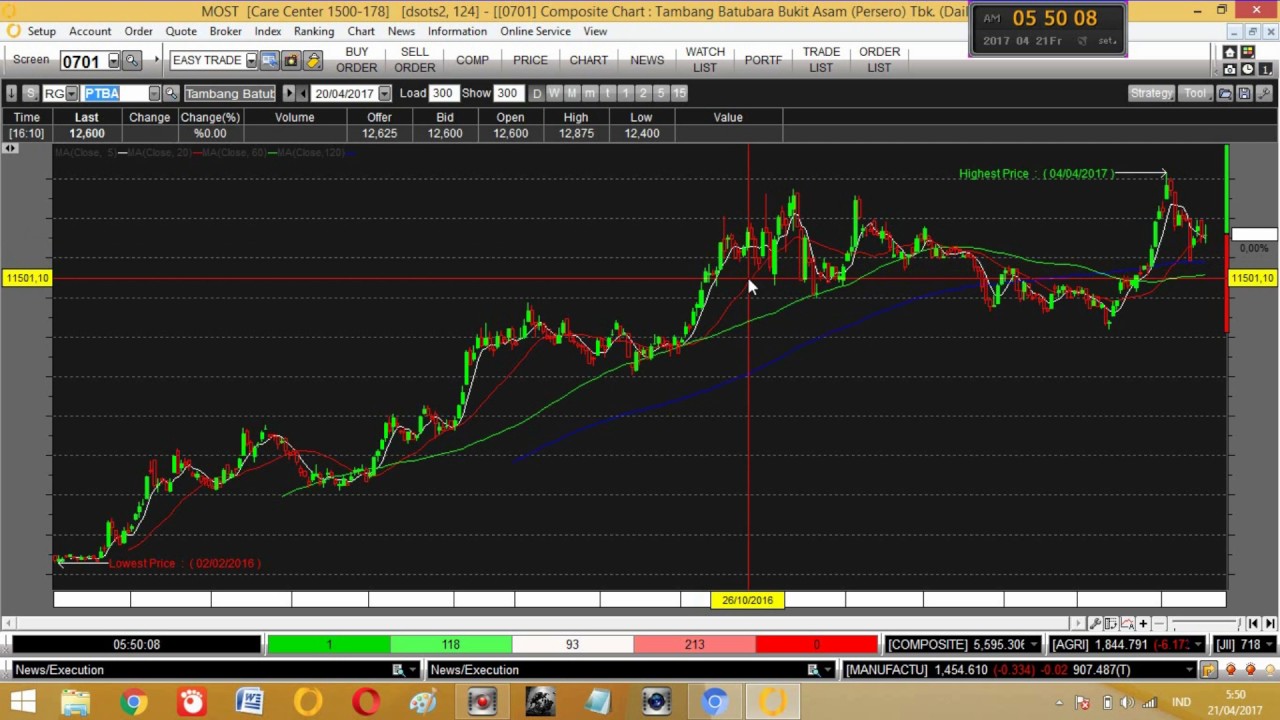Click the screen number search magnifier icon
Viewport: 1280px width, 720px height.
[131, 60]
